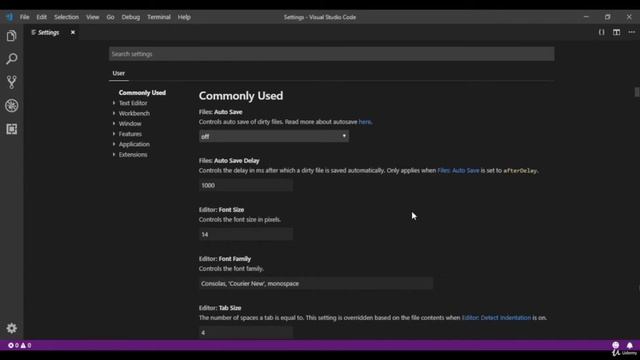The width and height of the screenshot is (640, 360).
Task: Click the Files: Auto Save Delay title
Action: [229, 161]
